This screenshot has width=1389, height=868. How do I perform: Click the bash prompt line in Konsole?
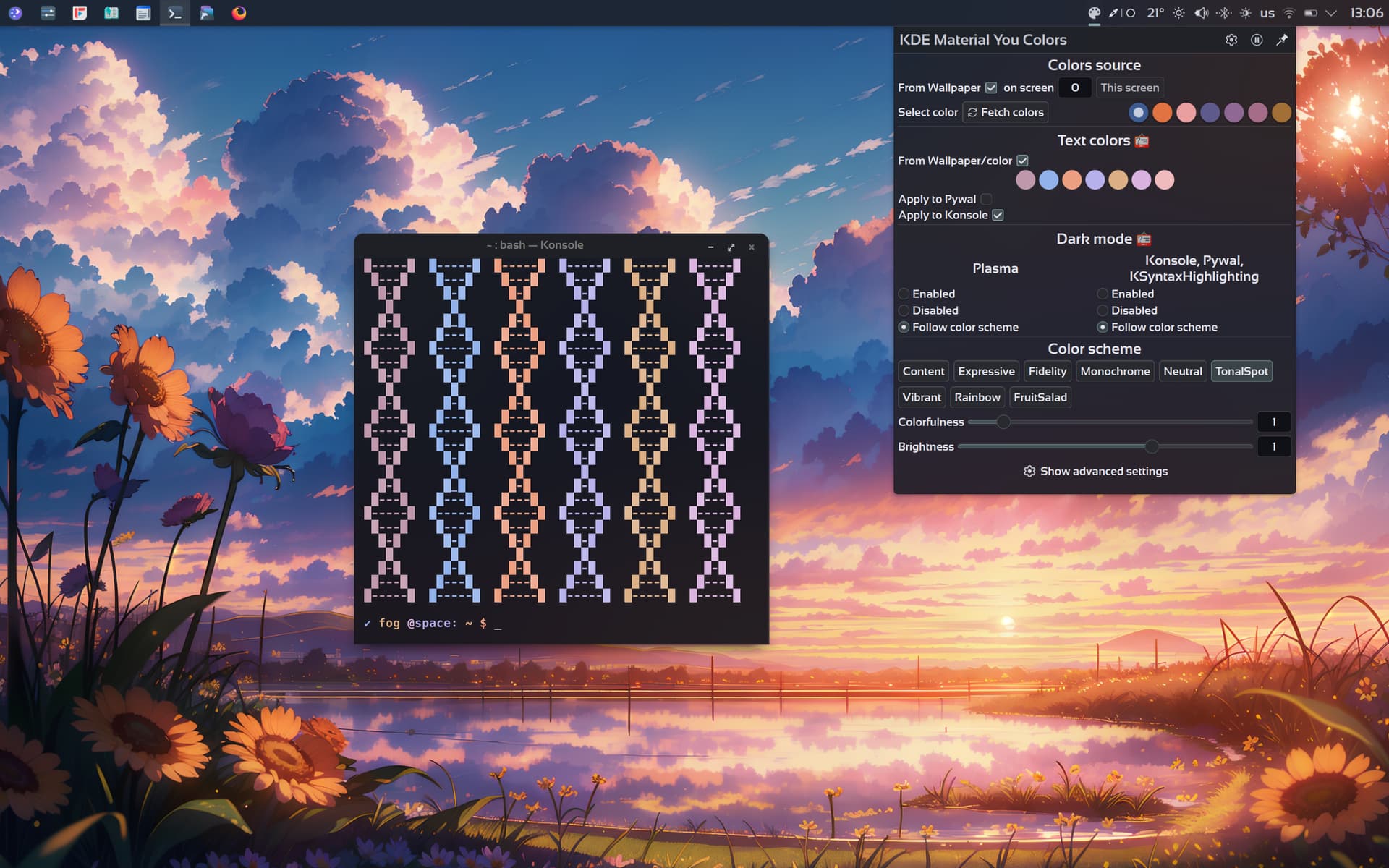433,623
